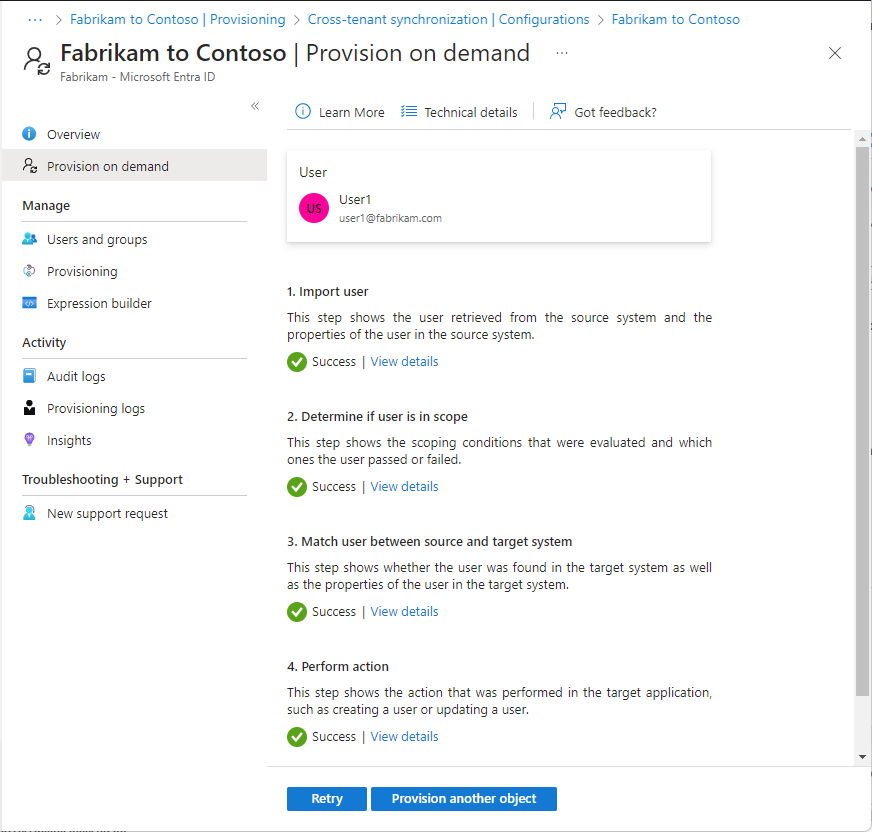Viewport: 872px width, 832px height.
Task: Expand breadcrumb ellipsis at top left
Action: (36, 19)
